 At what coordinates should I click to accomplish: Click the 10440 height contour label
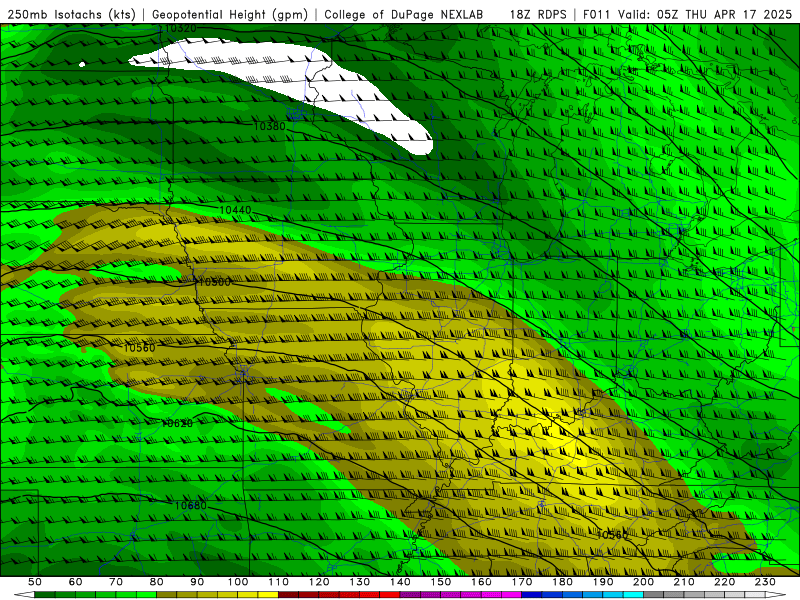(235, 210)
